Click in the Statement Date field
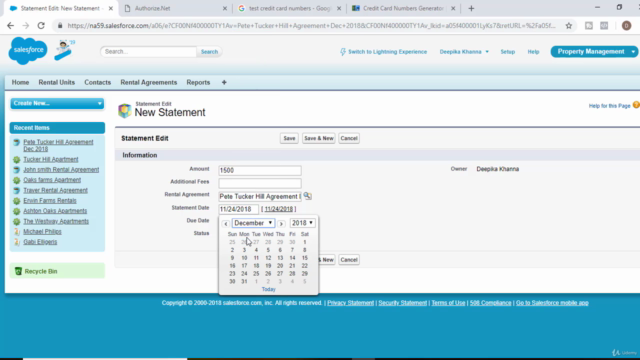Viewport: 640px width, 360px height. tap(238, 209)
